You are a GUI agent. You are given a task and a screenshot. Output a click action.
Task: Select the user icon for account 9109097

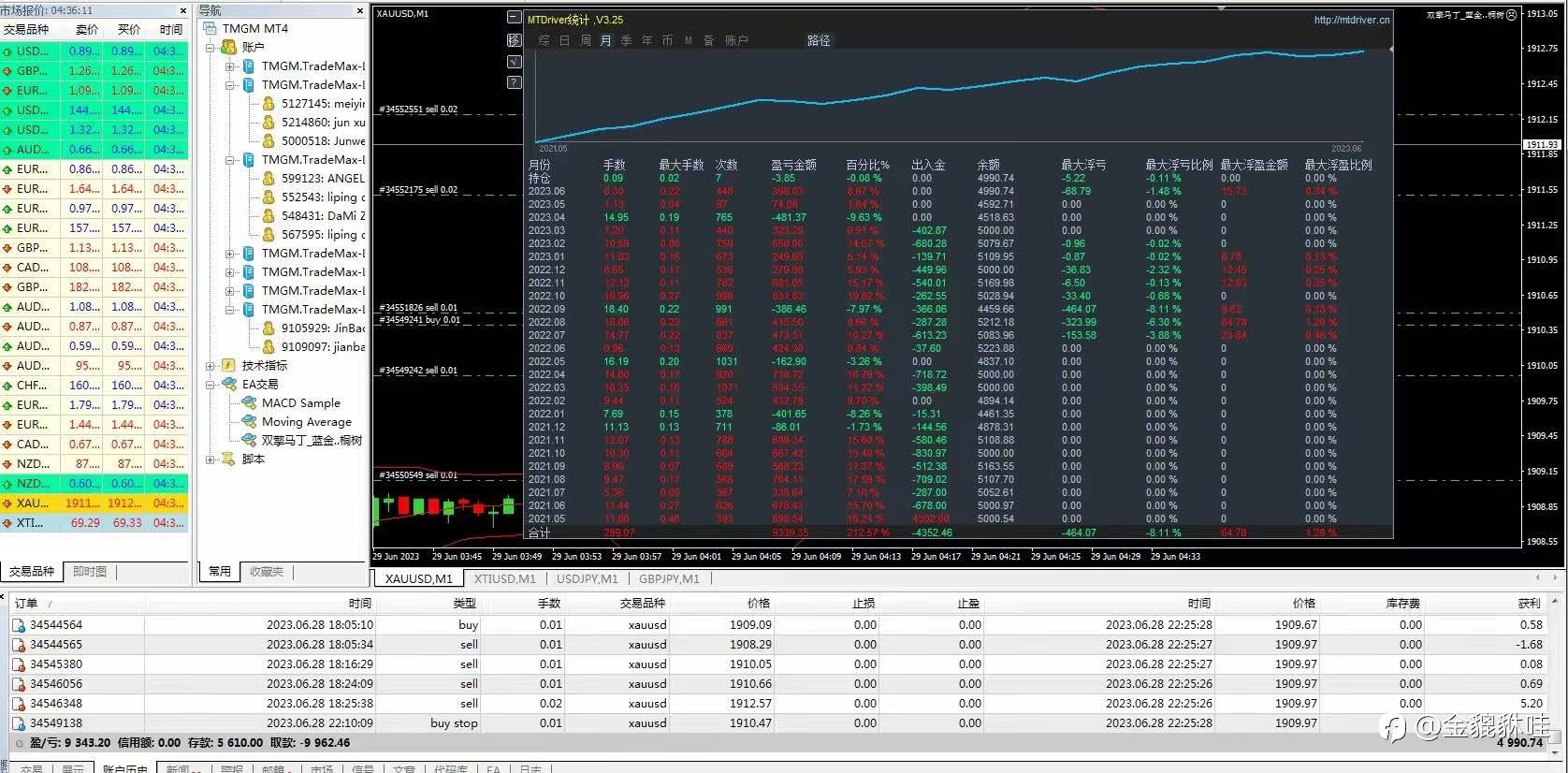tap(269, 346)
